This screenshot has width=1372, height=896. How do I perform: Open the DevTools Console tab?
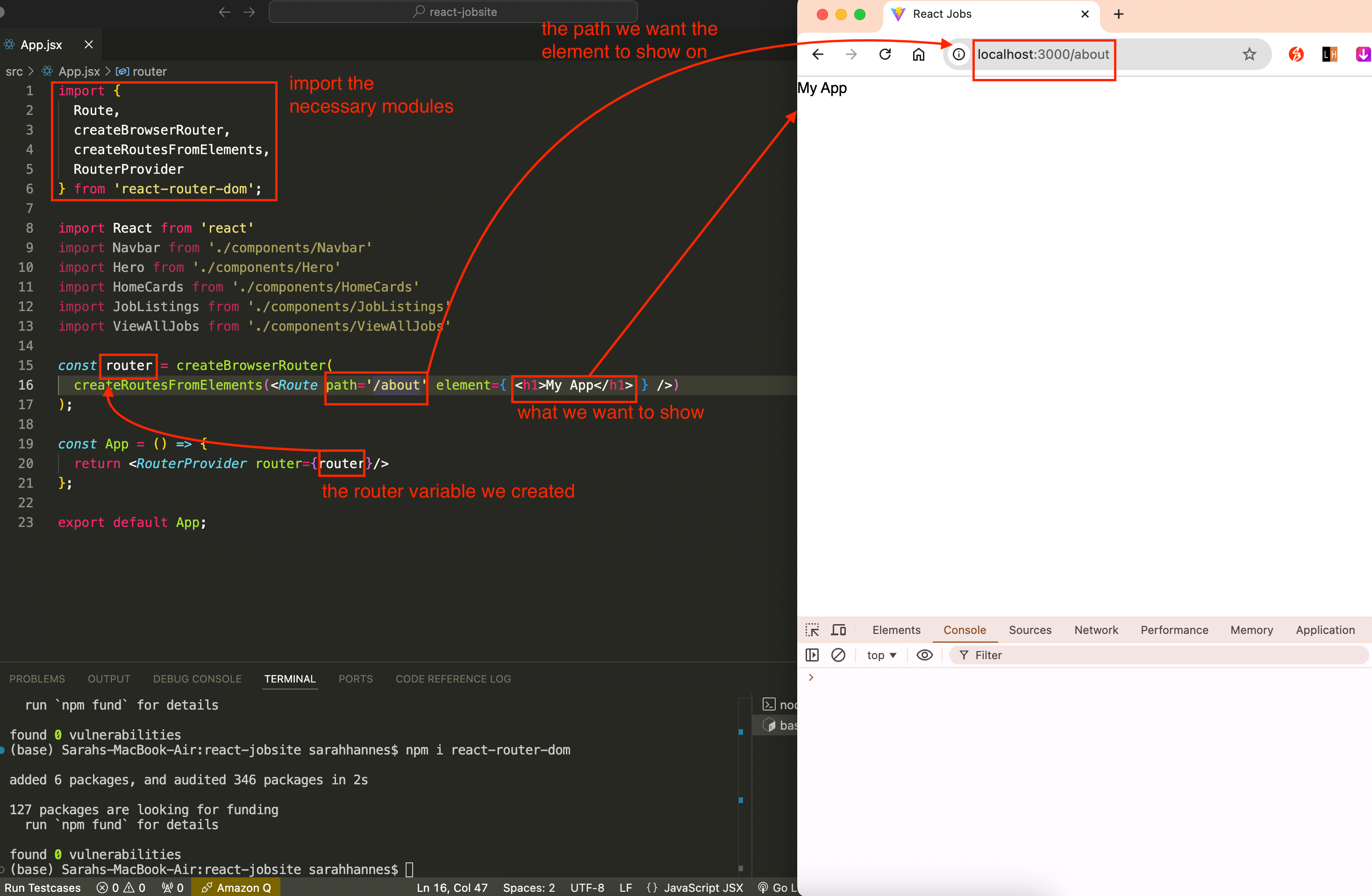tap(965, 630)
